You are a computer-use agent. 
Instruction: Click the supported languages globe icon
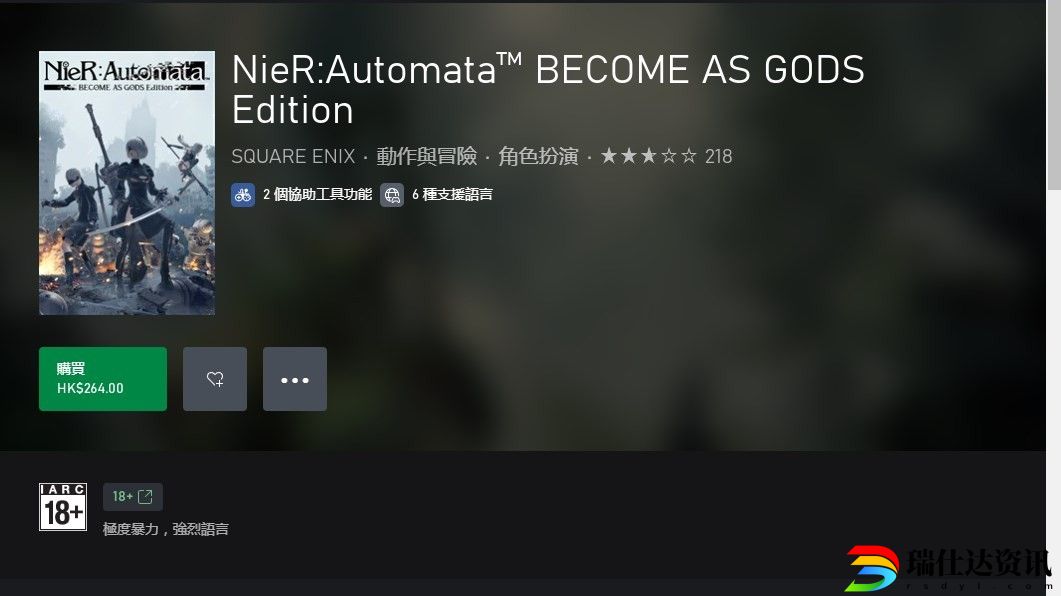(392, 196)
